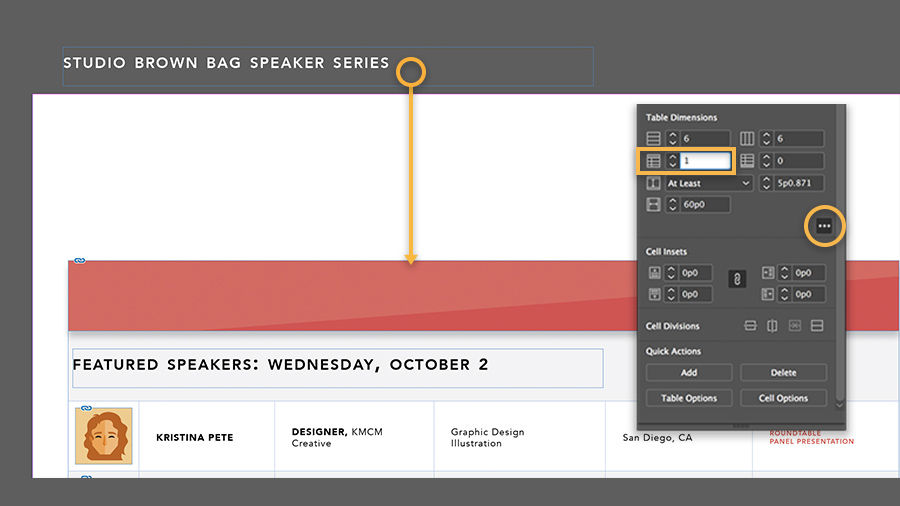Click the KRISTINA PETE table cell
Viewport: 900px width, 506px height.
point(207,437)
